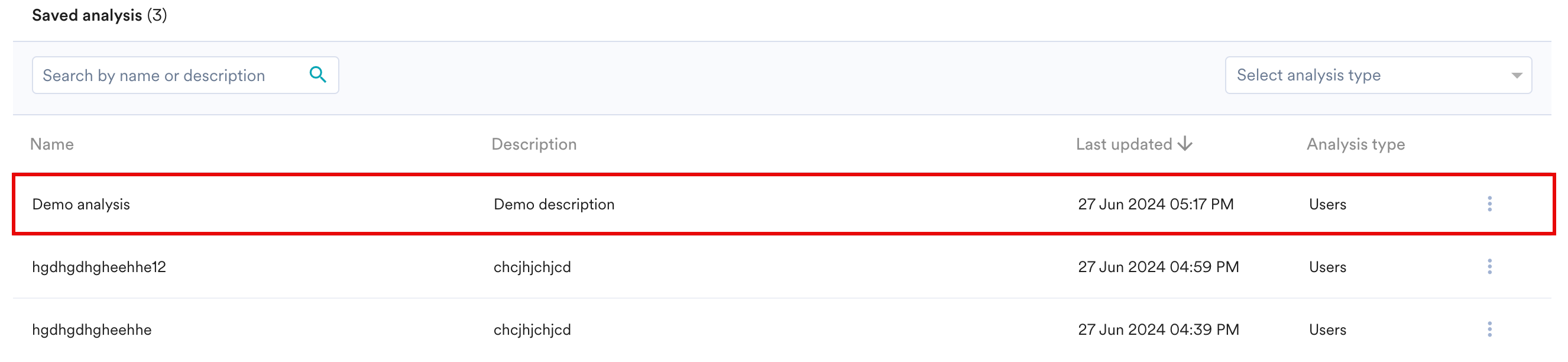
Task: Focus the search by name or description field
Action: click(170, 75)
